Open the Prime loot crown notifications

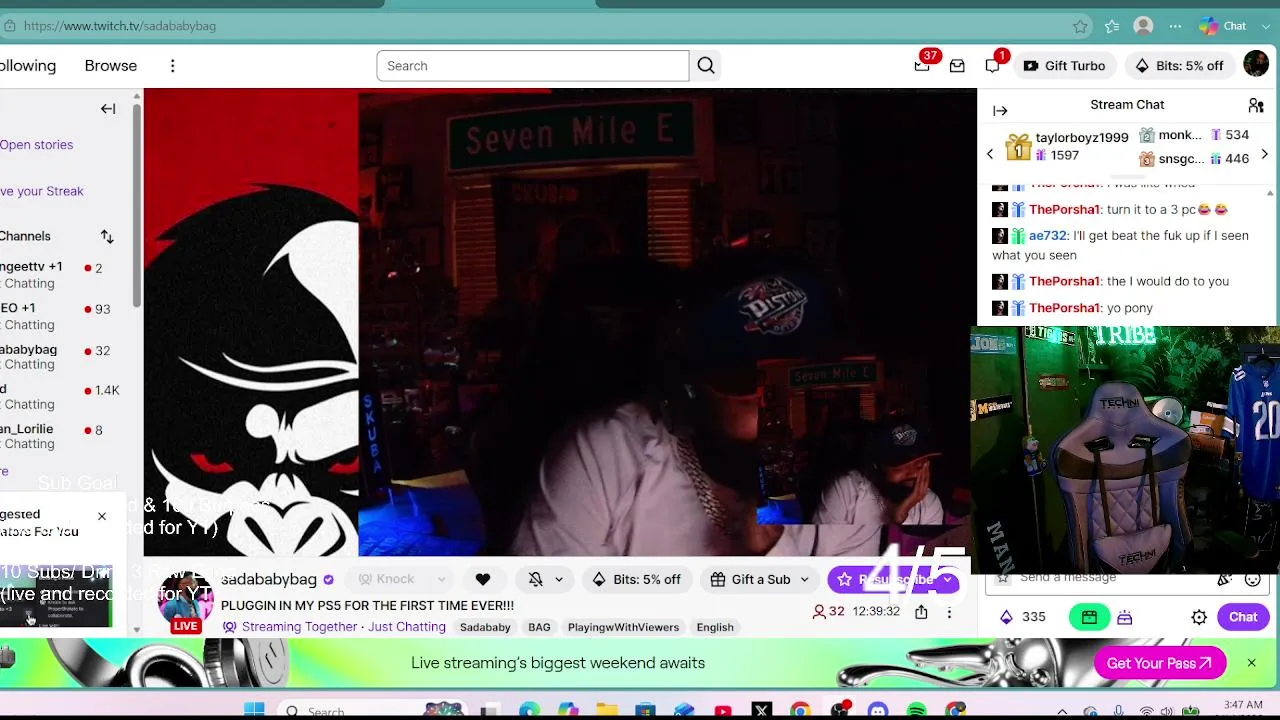coord(922,65)
